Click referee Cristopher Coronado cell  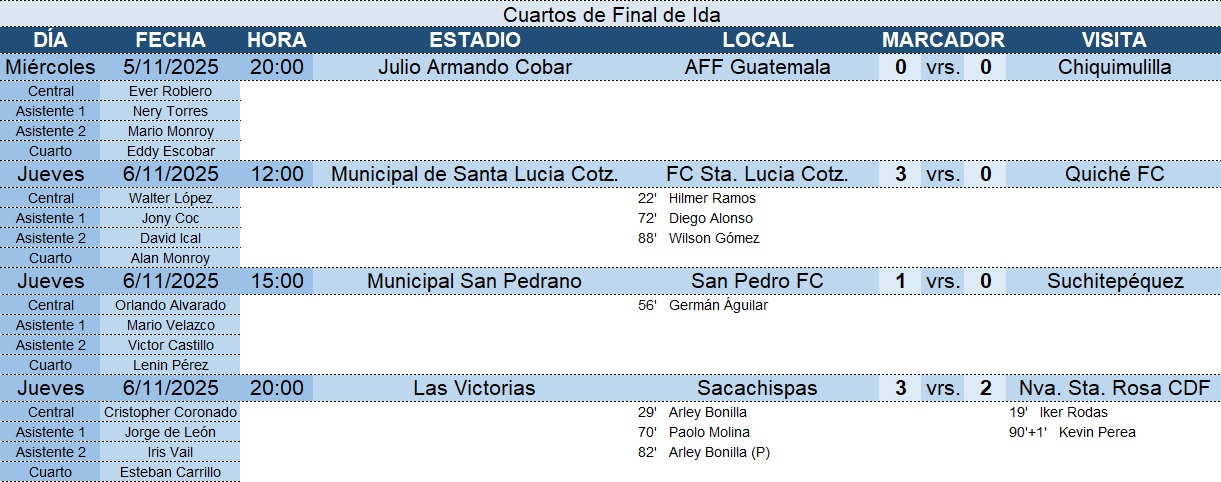(171, 412)
